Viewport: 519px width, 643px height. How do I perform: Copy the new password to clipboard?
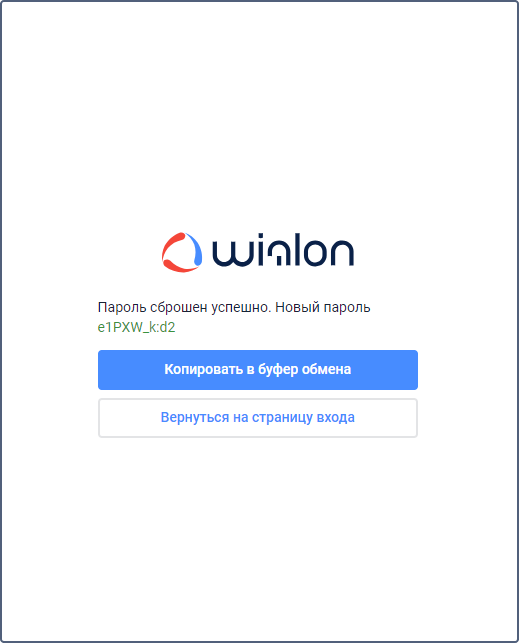coord(258,369)
